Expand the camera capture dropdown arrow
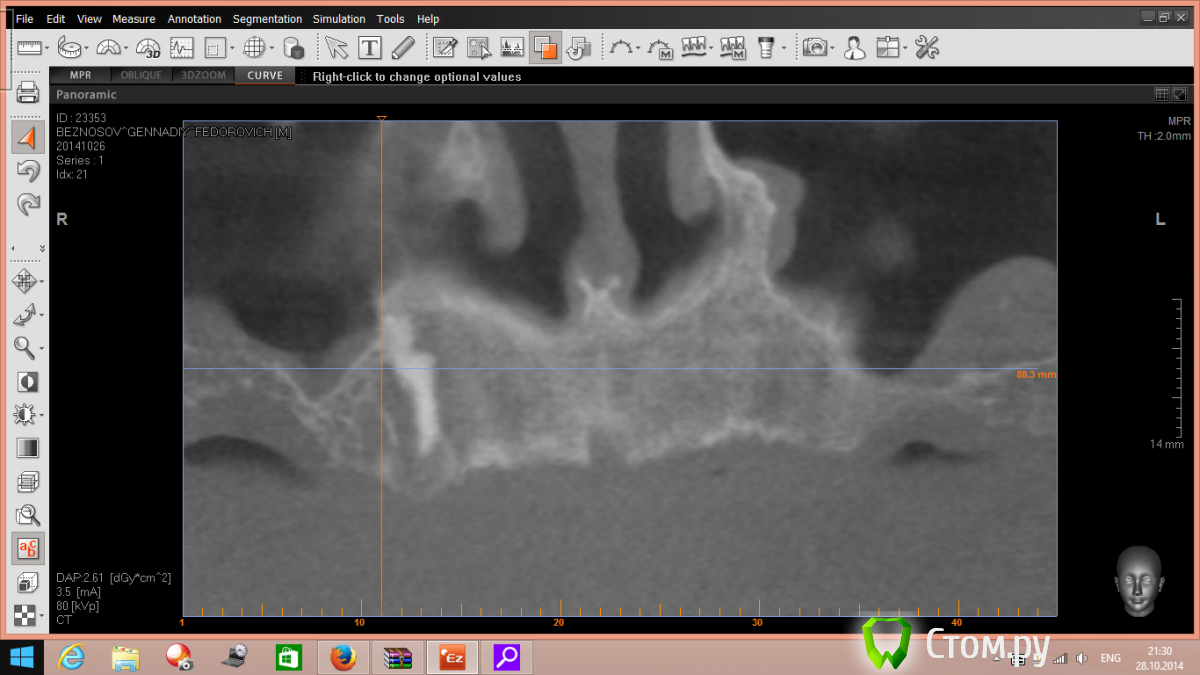The height and width of the screenshot is (675, 1200). tap(832, 48)
